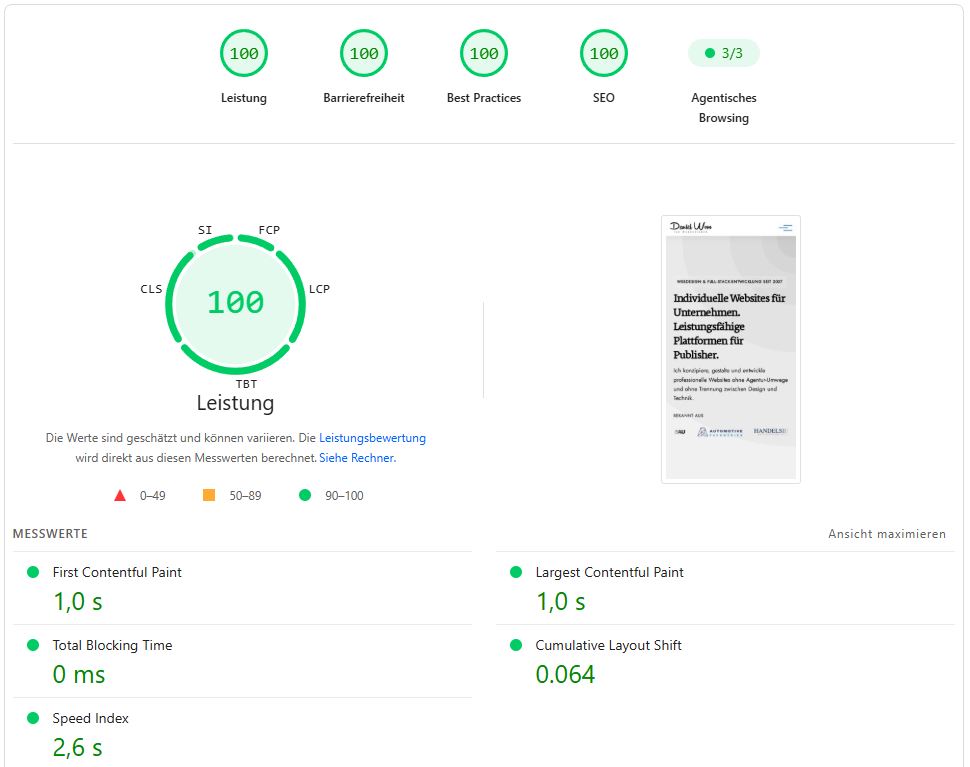Open the Leistungsbewertung link
Screen dimensions: 970x767
[x=372, y=438]
